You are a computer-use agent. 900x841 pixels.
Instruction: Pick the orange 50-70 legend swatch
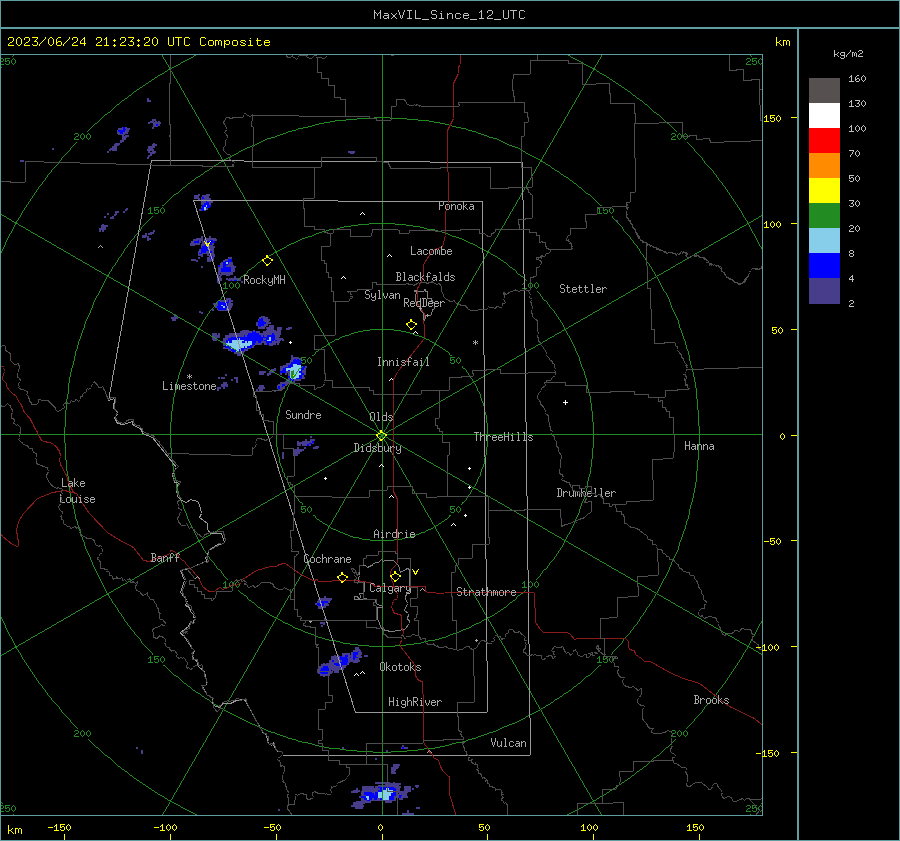point(824,165)
